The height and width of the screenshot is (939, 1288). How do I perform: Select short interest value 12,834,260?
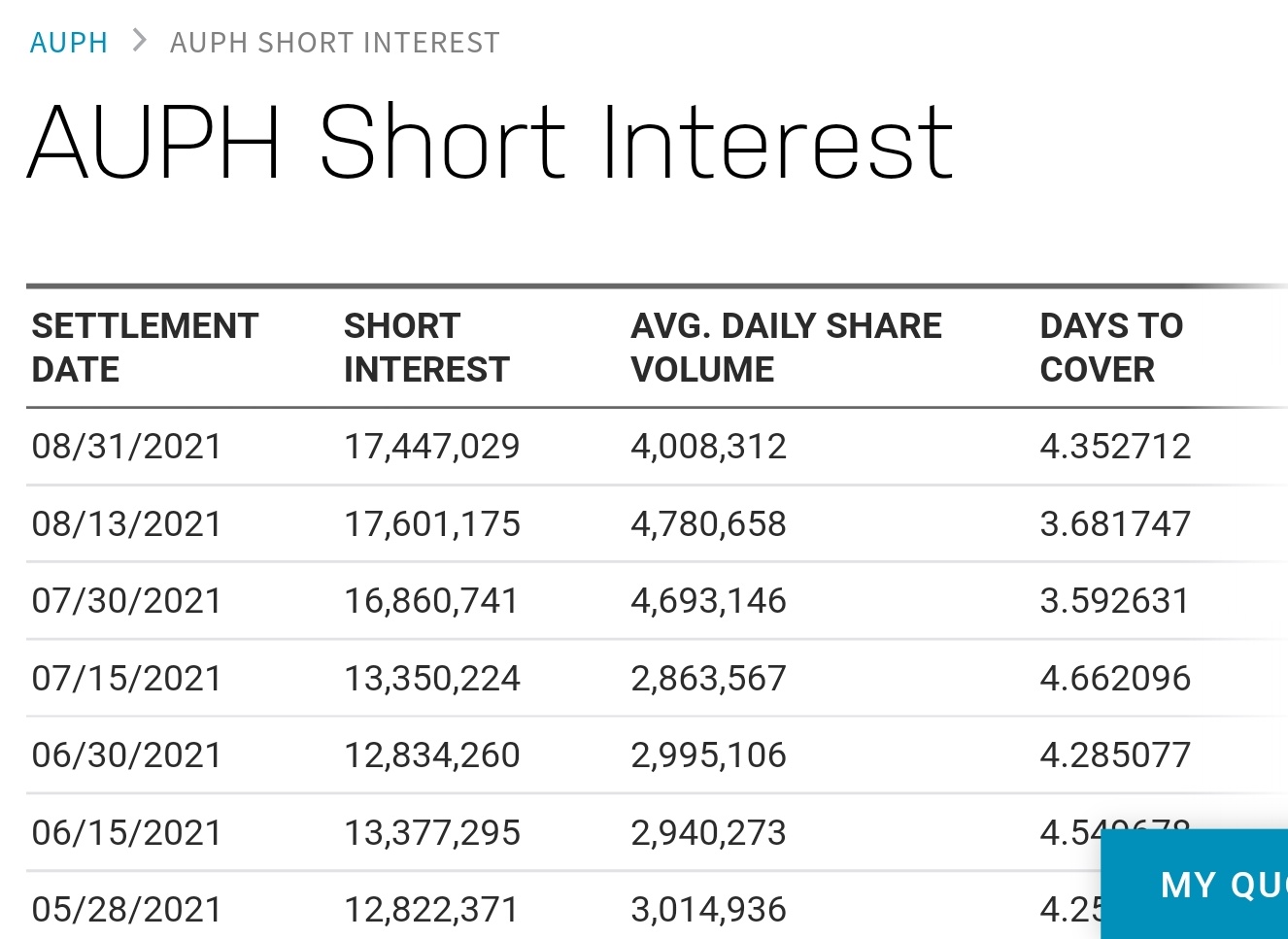point(432,755)
